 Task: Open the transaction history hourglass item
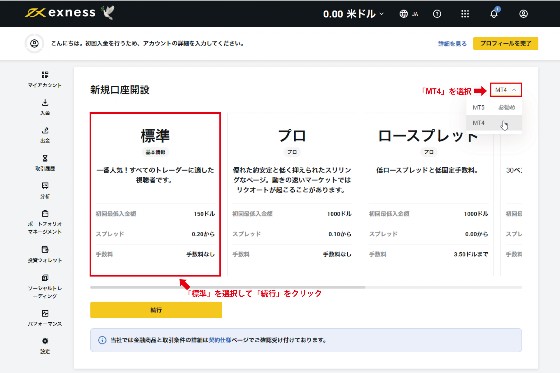click(x=45, y=163)
